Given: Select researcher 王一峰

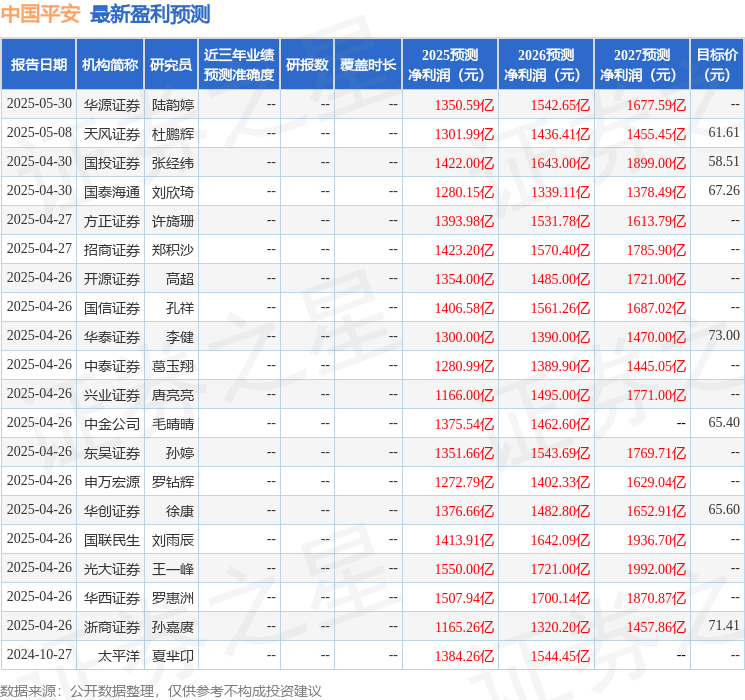Looking at the screenshot, I should (173, 569).
